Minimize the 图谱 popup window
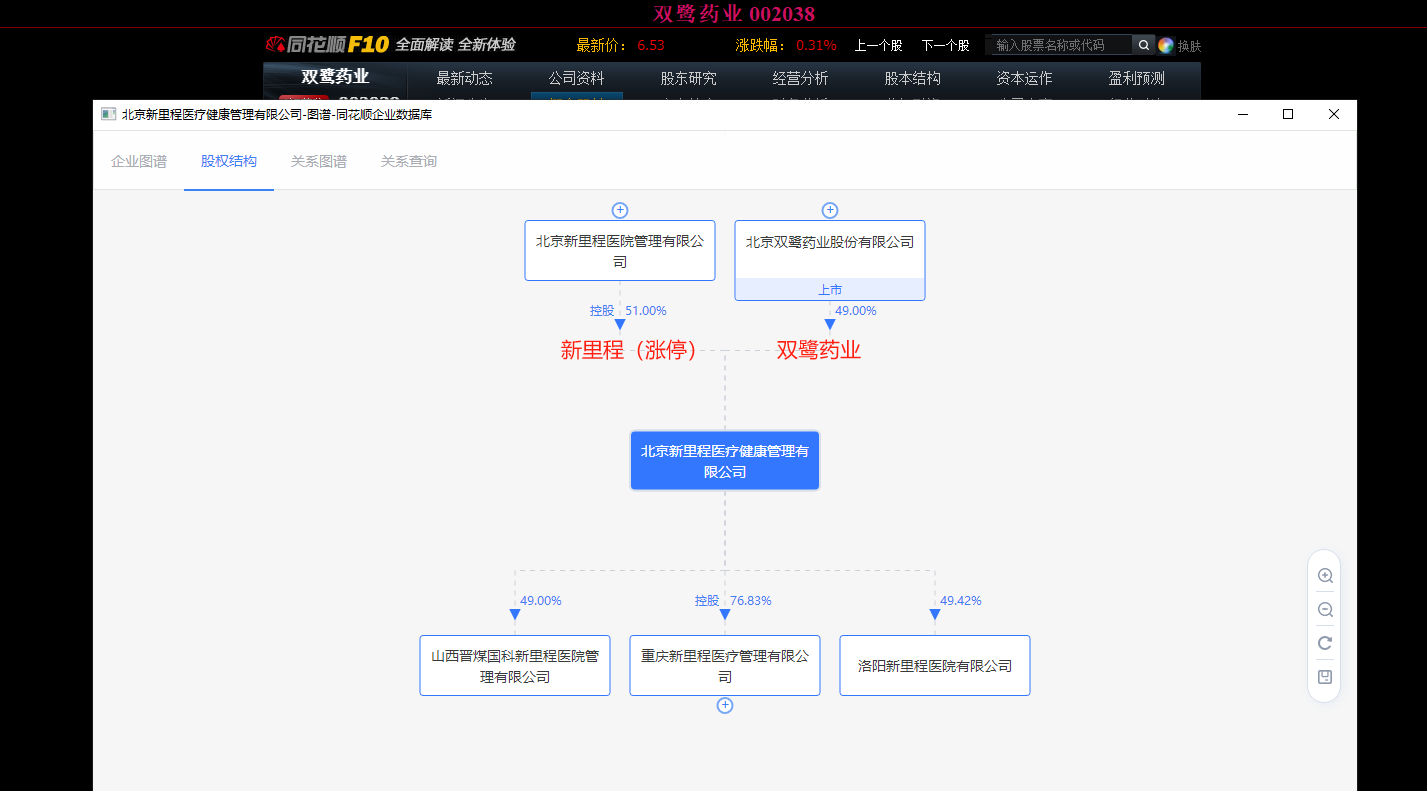This screenshot has width=1427, height=791. (1243, 114)
